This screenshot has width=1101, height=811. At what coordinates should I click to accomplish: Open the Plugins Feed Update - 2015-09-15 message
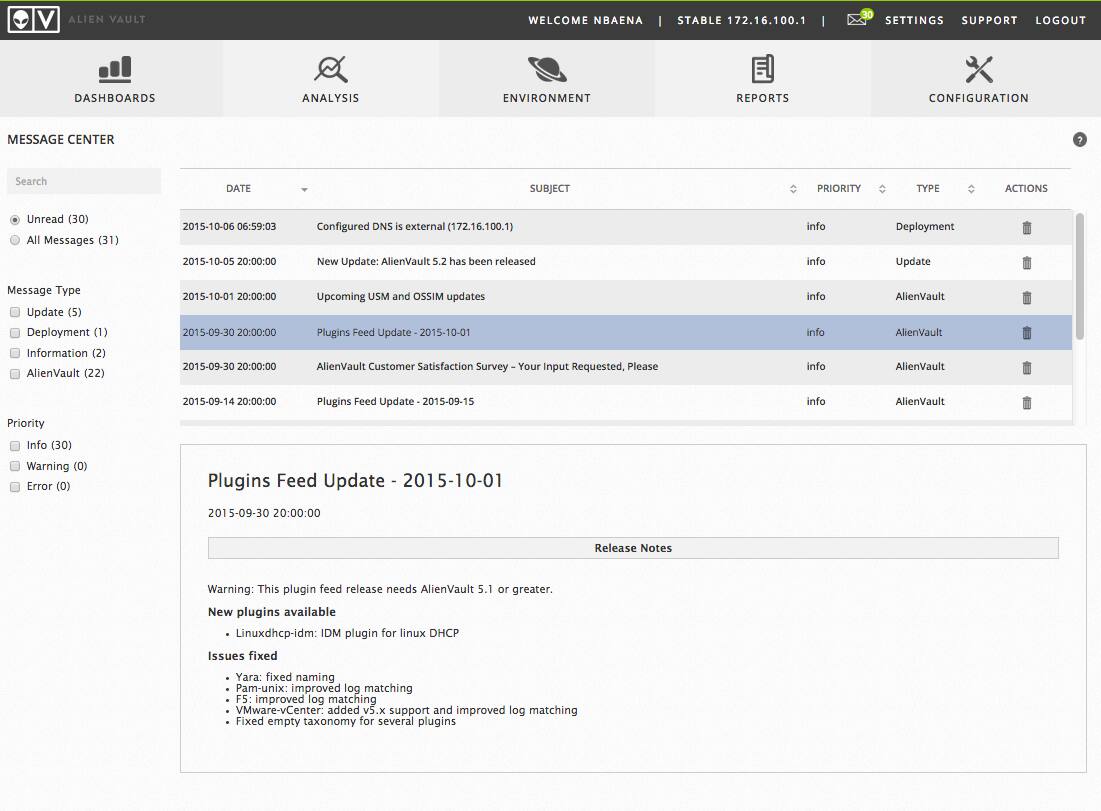point(395,402)
